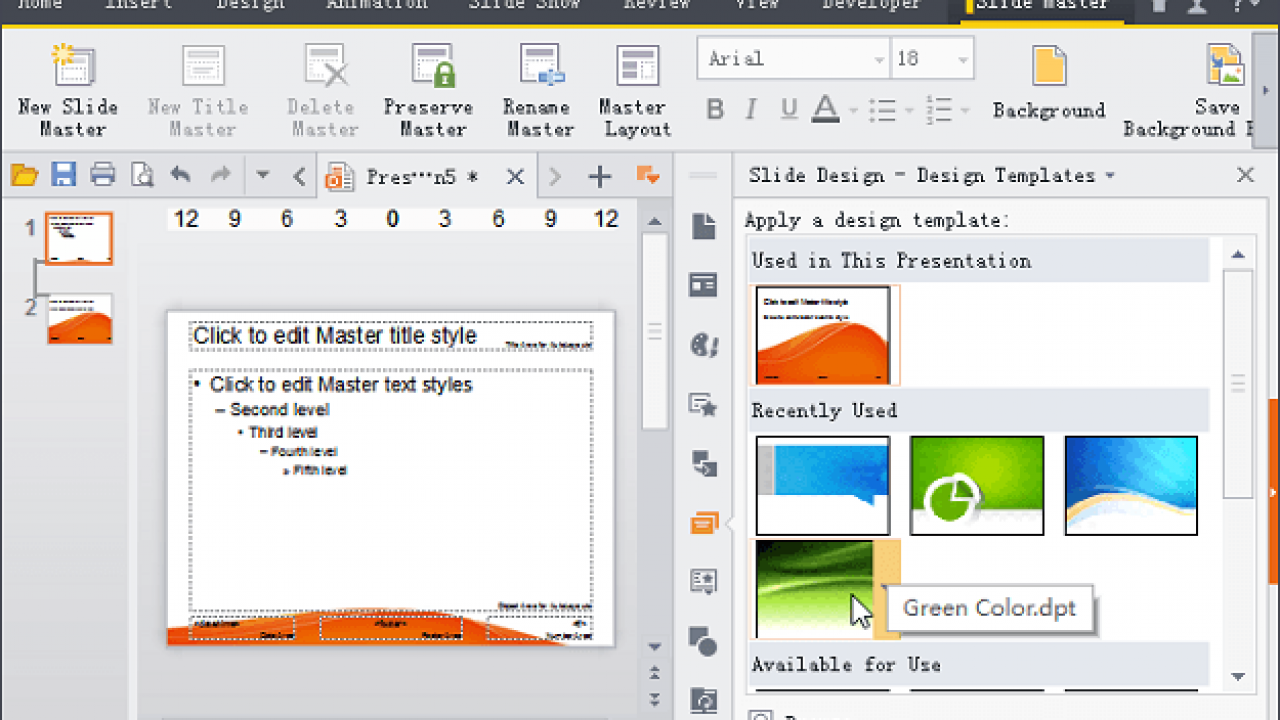Click active orange Slide Design sidebar icon
The height and width of the screenshot is (720, 1280).
pyautogui.click(x=704, y=522)
